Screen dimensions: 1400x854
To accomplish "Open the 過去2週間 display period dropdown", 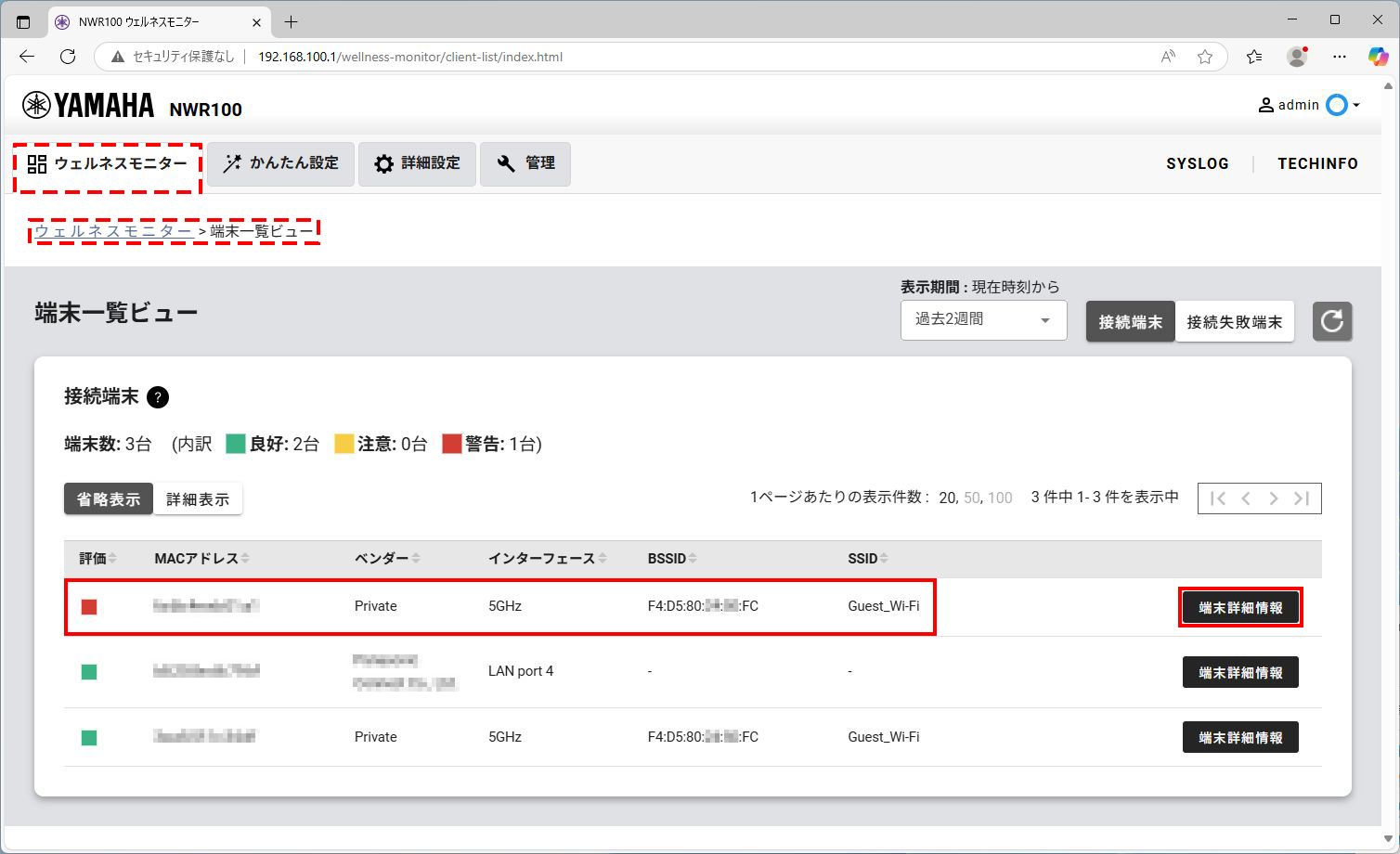I will [983, 319].
